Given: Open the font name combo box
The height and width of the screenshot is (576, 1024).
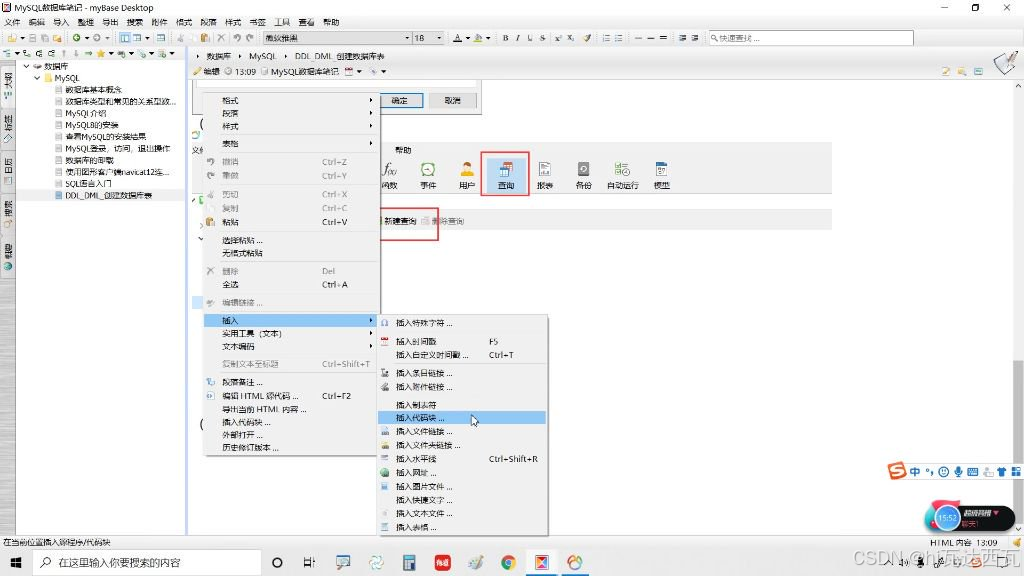Looking at the screenshot, I should (337, 38).
